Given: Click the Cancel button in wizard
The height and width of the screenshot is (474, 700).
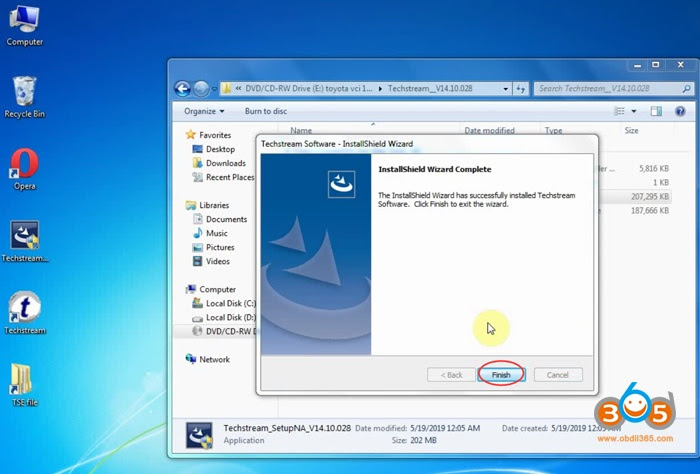Looking at the screenshot, I should 558,375.
